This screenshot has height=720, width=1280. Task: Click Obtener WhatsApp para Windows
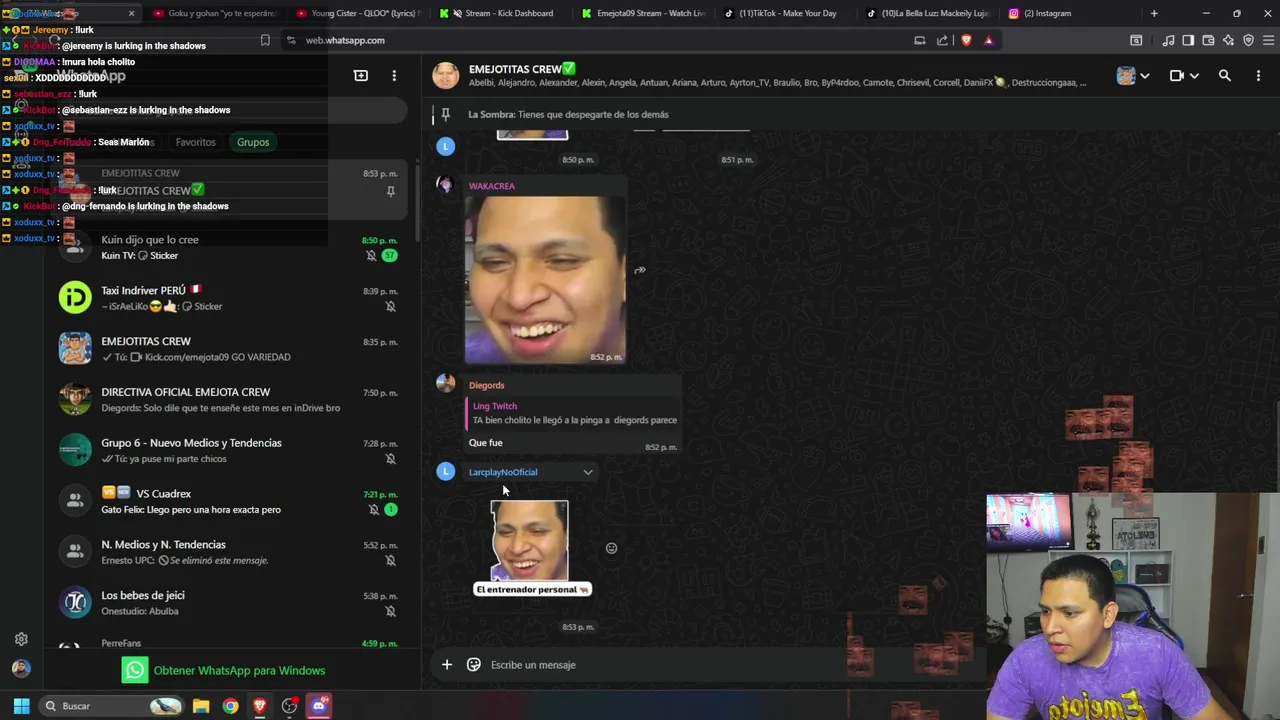pyautogui.click(x=224, y=670)
